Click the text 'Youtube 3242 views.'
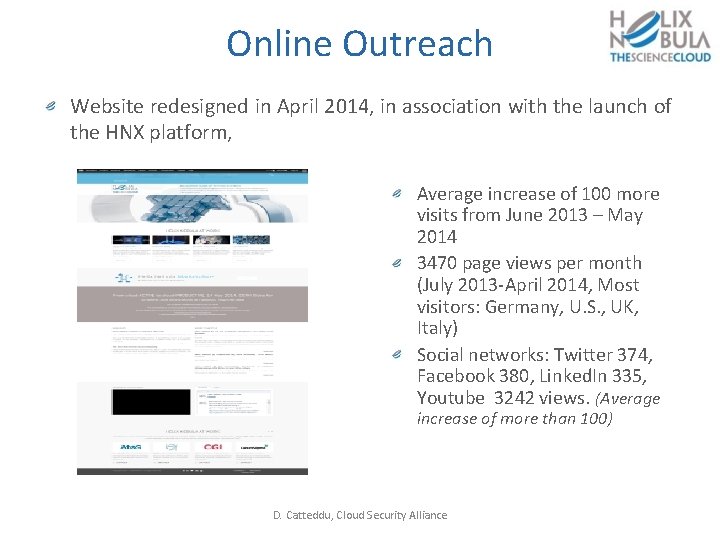Viewport: 720px width, 540px height. [503, 398]
